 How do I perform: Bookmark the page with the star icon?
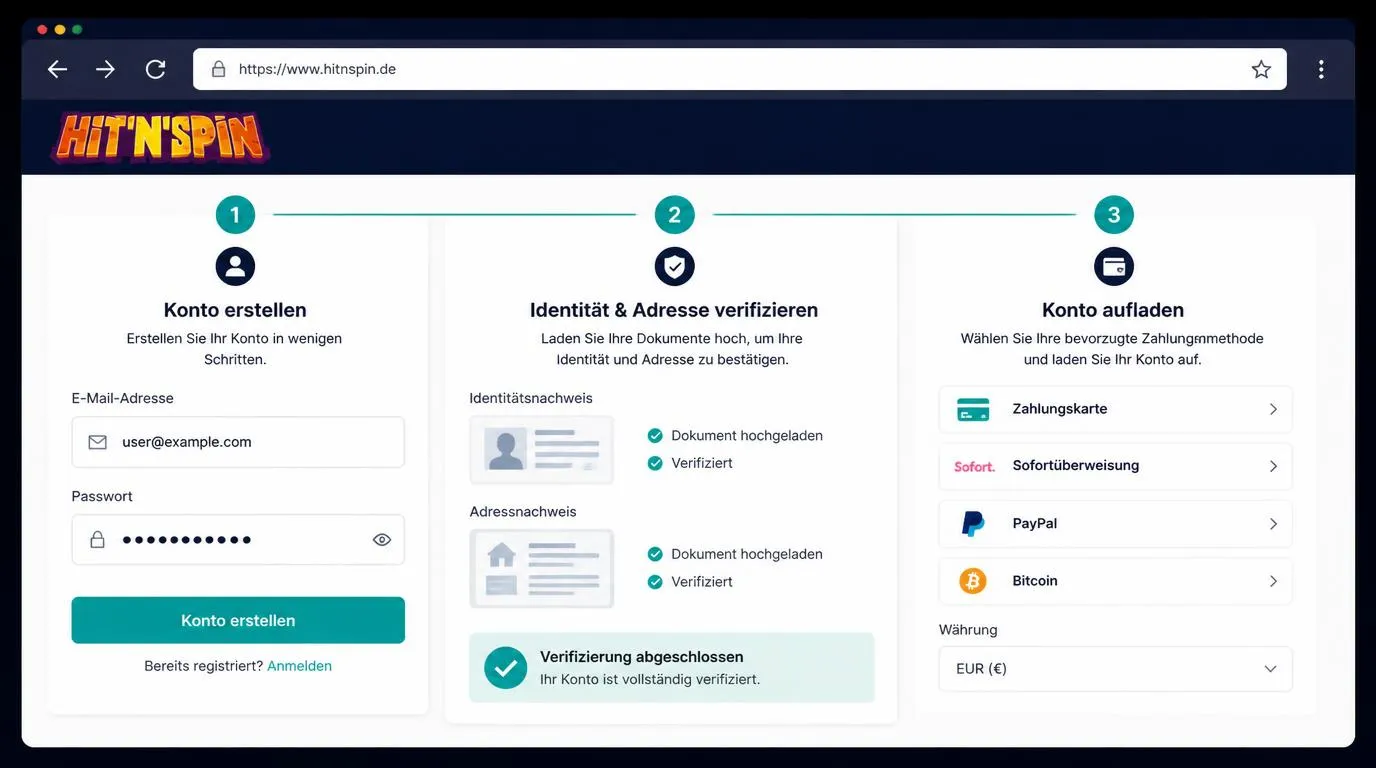pos(1261,69)
